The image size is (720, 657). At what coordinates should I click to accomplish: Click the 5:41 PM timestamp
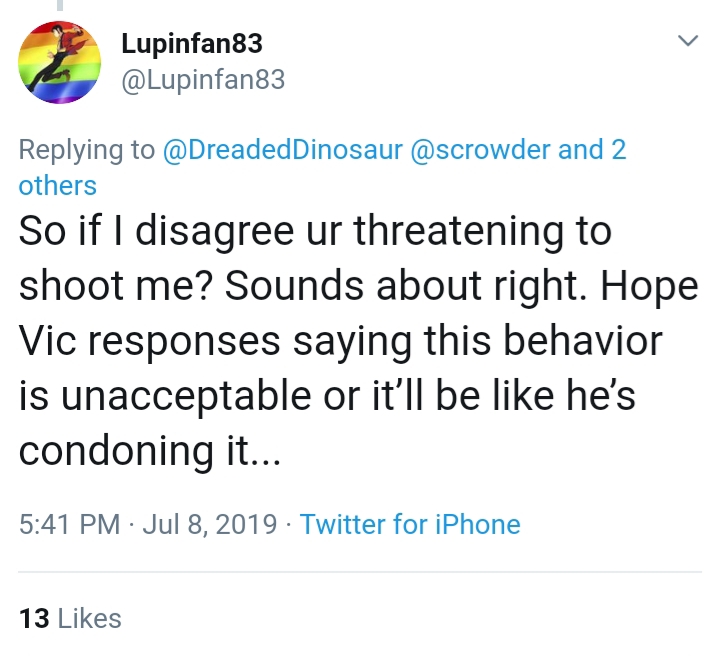coord(69,524)
